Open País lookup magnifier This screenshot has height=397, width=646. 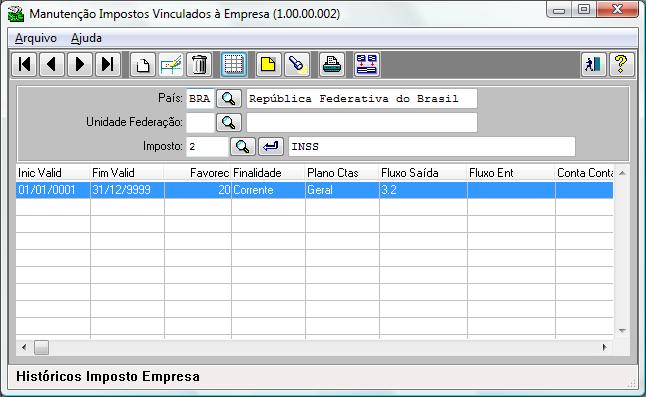coord(229,98)
